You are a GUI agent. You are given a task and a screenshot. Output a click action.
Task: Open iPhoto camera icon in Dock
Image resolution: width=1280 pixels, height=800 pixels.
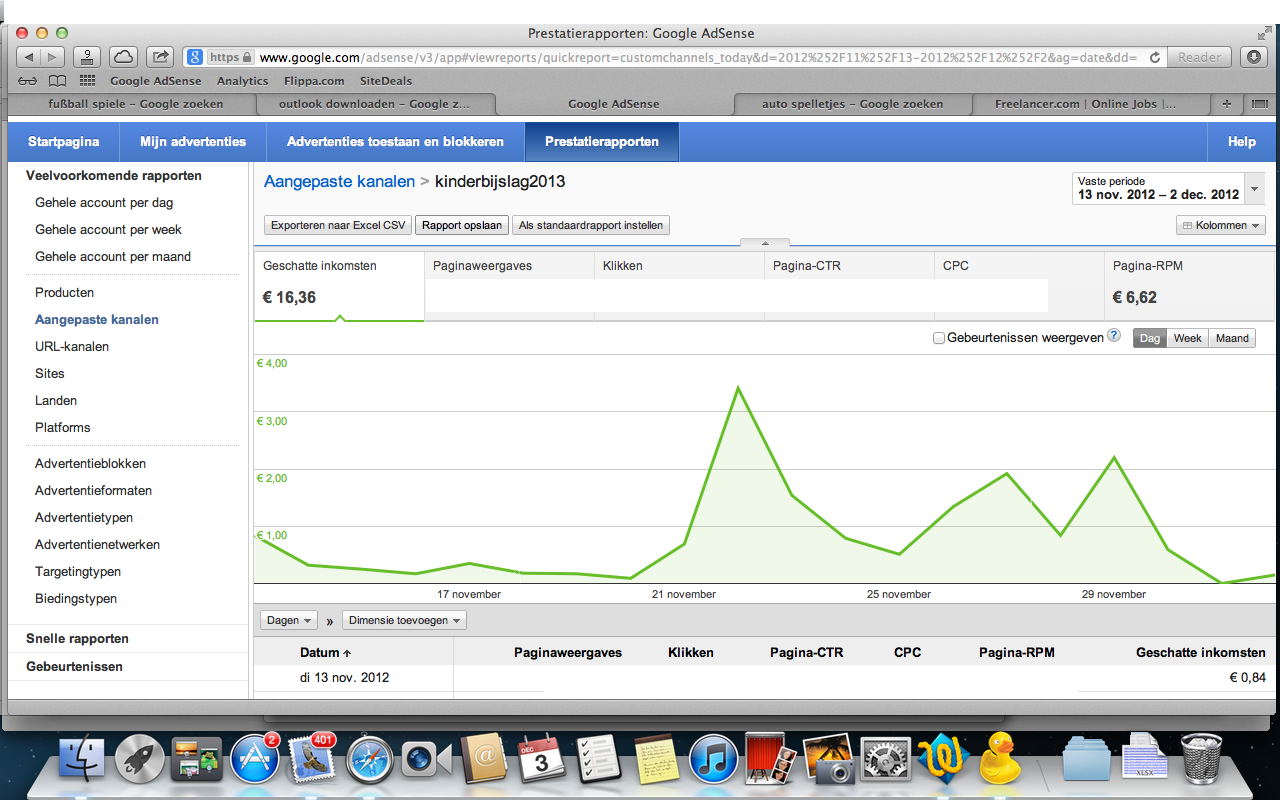pos(828,761)
